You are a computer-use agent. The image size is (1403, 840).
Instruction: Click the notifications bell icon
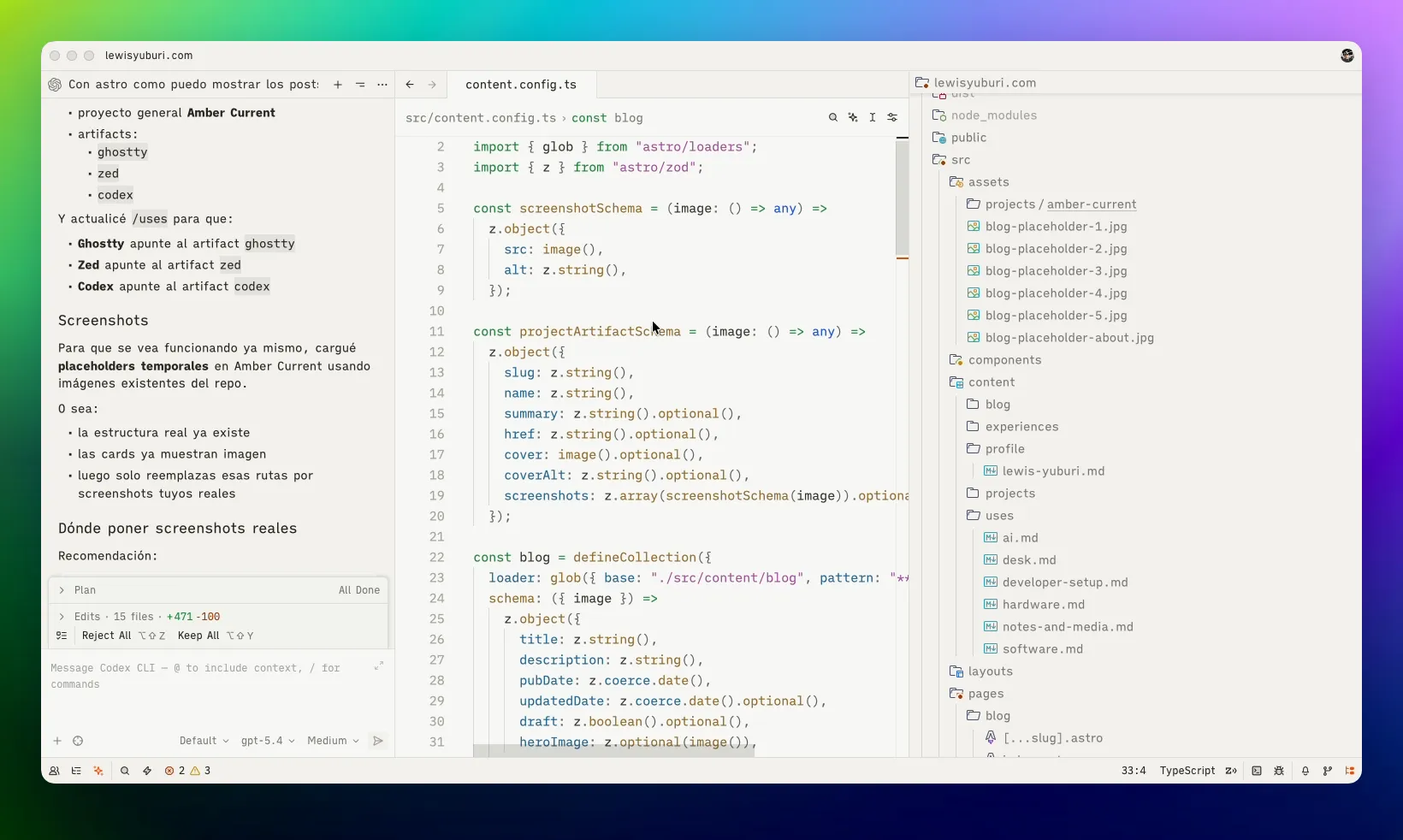click(1305, 771)
